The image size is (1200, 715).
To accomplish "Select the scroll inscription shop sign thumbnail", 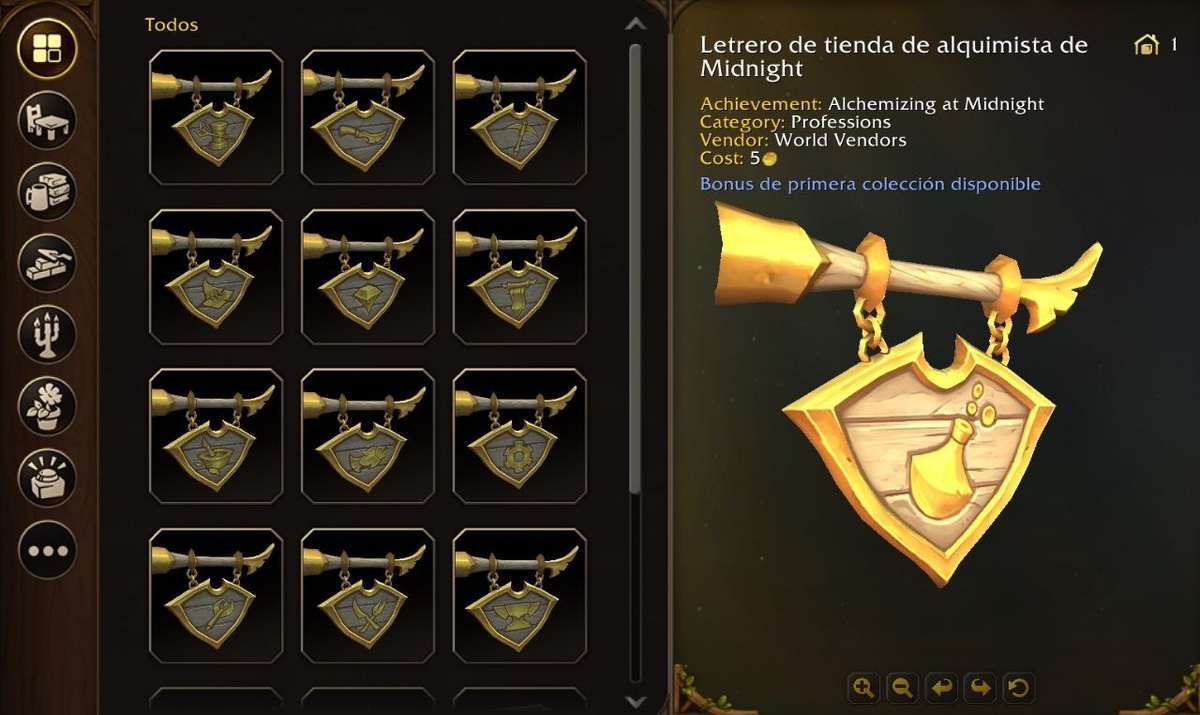I will (520, 276).
